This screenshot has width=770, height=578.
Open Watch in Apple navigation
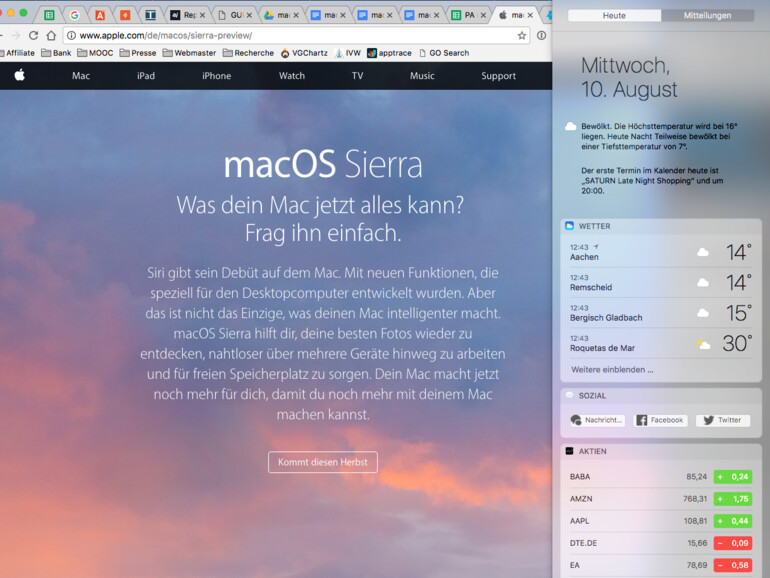(292, 76)
